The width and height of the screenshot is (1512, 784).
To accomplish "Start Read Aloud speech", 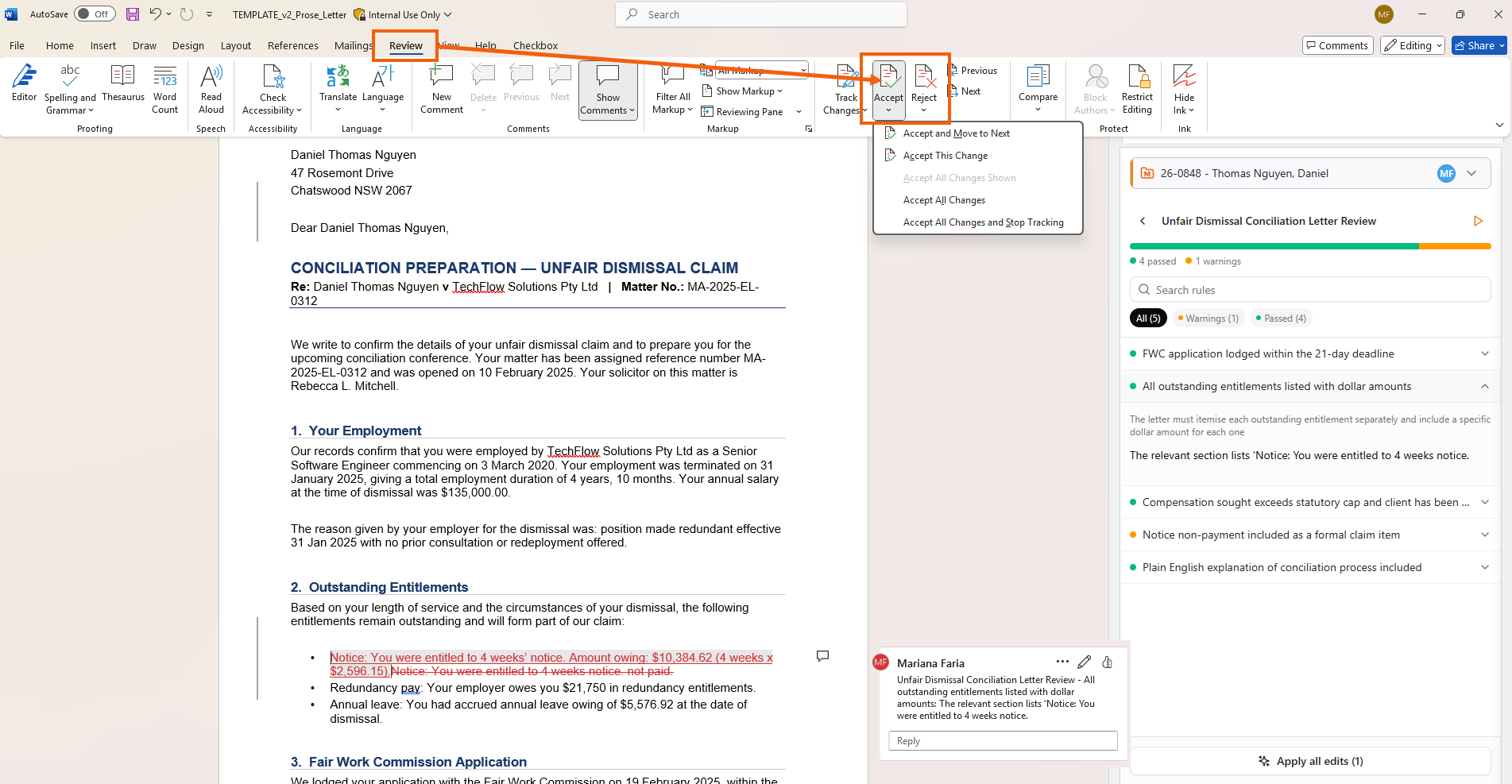I will (211, 83).
